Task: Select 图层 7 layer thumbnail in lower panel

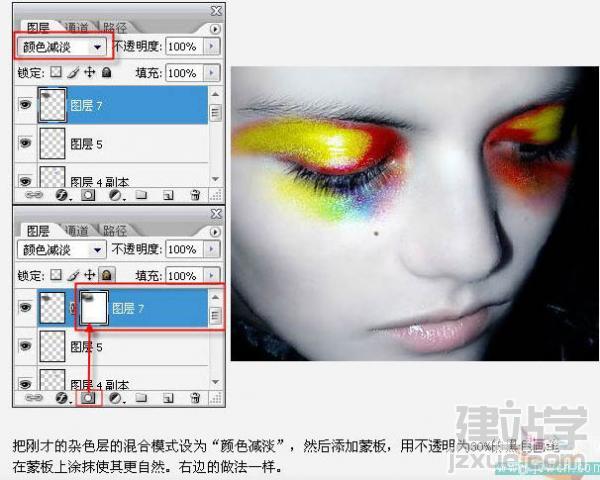Action: pyautogui.click(x=52, y=308)
